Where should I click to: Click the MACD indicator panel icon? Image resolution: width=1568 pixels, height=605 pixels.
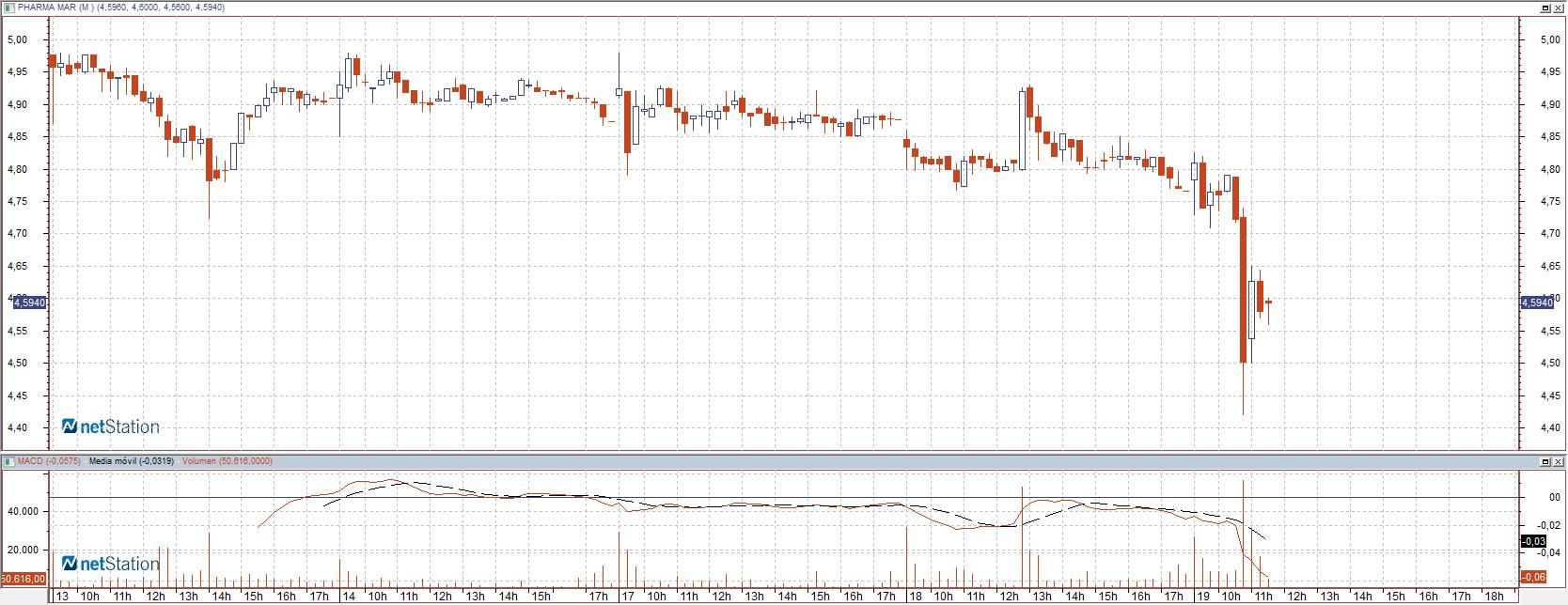point(8,461)
